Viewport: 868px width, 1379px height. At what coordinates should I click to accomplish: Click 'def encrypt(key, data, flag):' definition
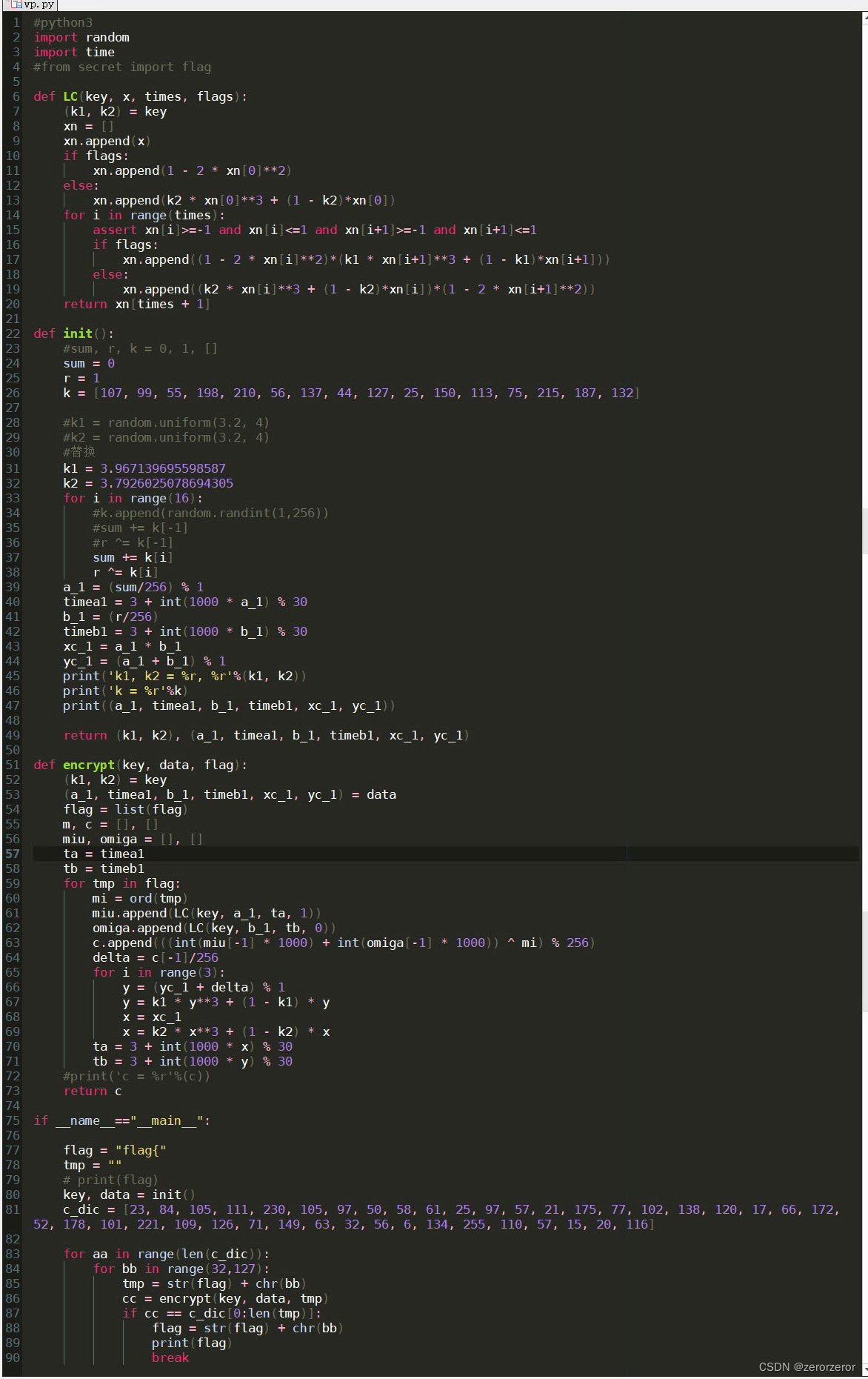141,765
